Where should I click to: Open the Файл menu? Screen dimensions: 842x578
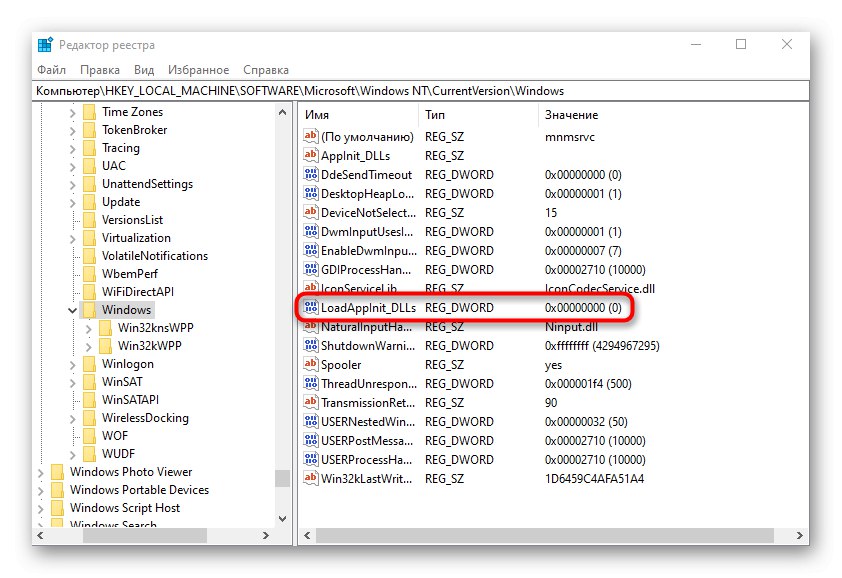click(x=52, y=70)
